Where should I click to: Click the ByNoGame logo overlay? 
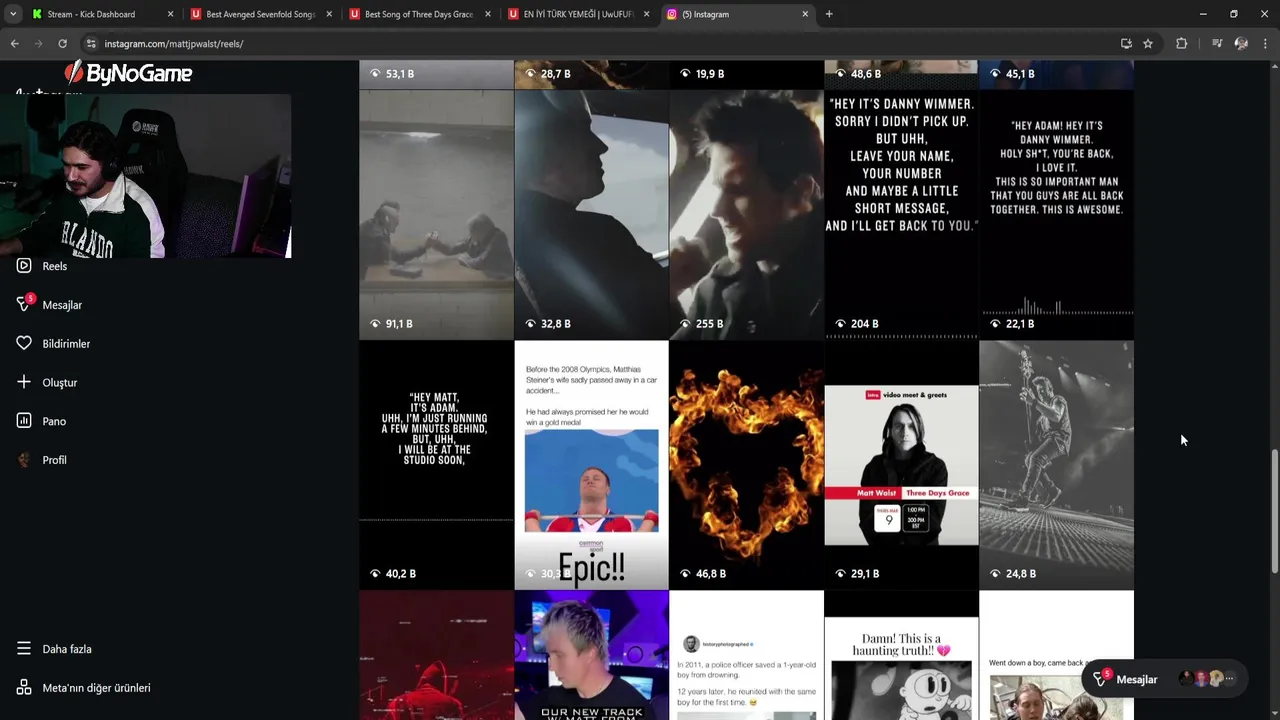pos(128,73)
